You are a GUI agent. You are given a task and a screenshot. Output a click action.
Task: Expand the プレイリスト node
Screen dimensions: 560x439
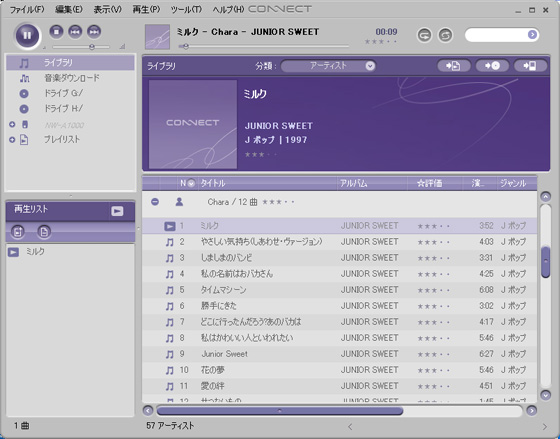[x=12, y=140]
